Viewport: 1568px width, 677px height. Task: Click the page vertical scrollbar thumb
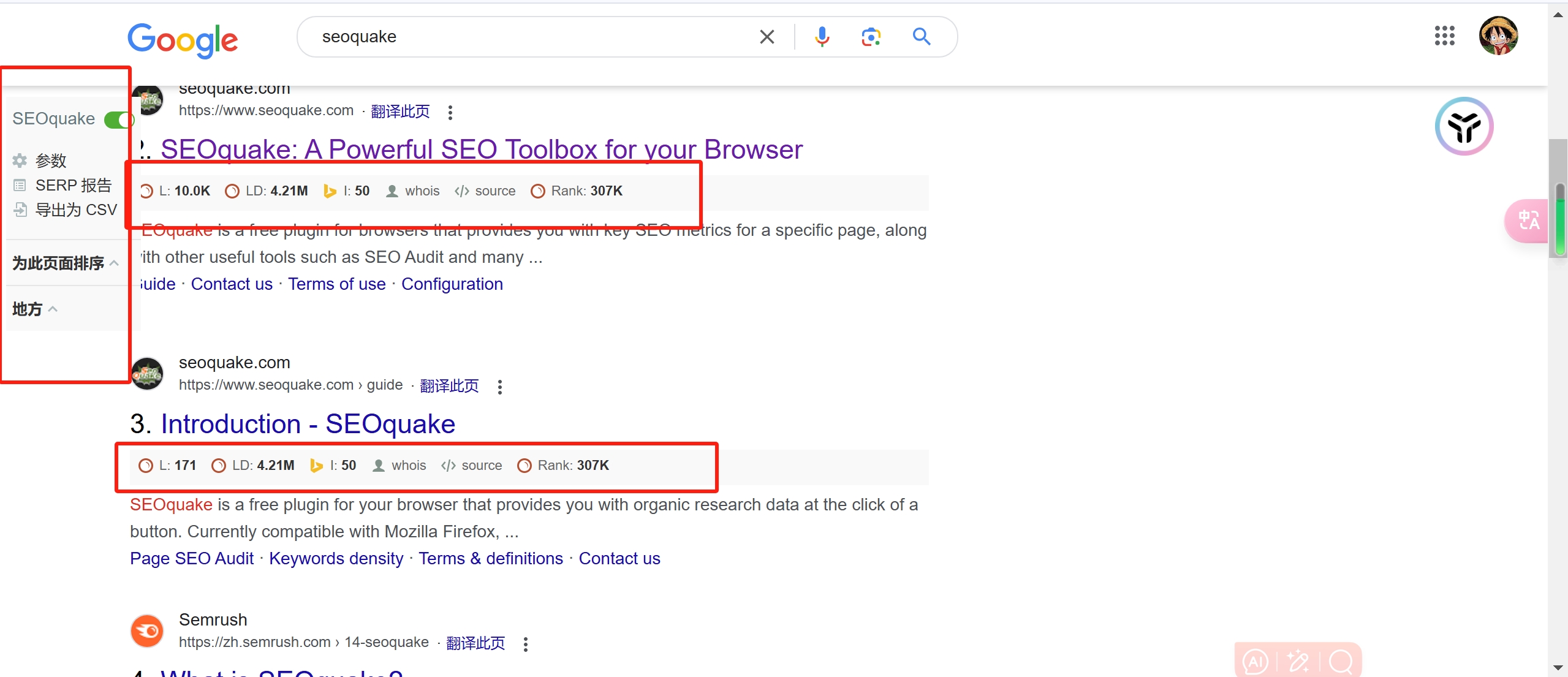[1558, 199]
